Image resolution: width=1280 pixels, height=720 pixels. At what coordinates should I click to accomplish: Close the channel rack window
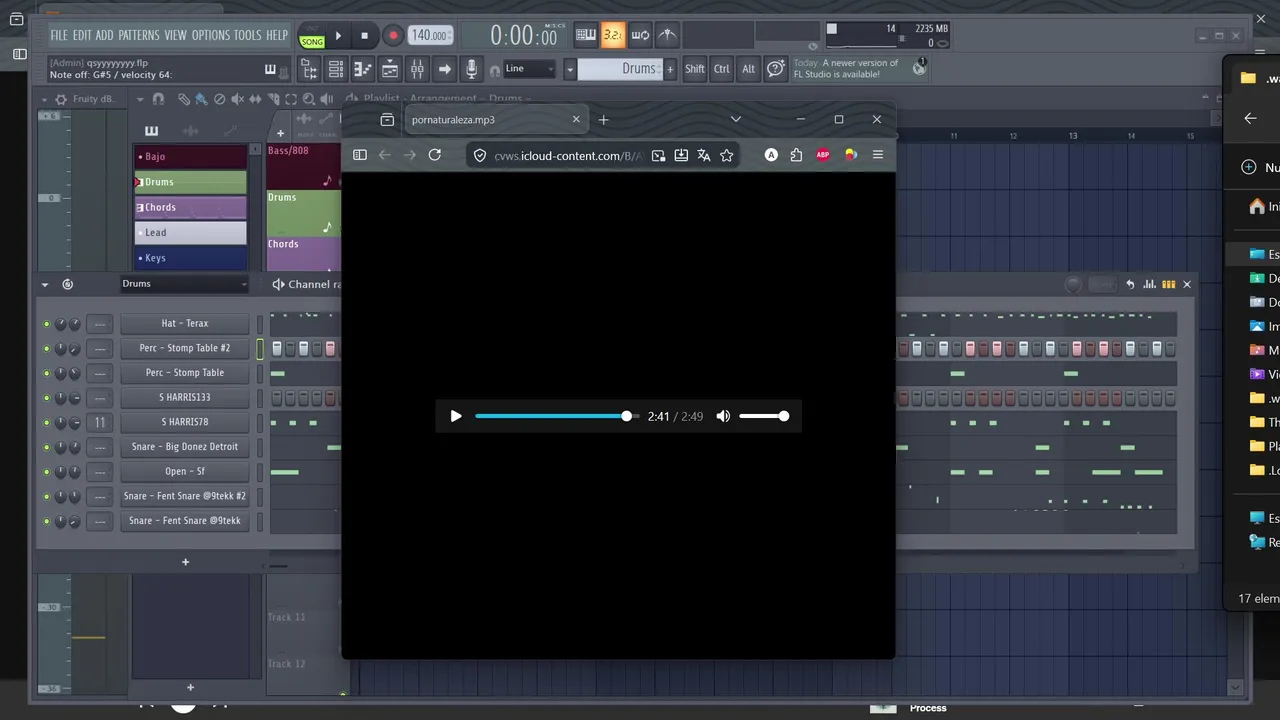pyautogui.click(x=1187, y=284)
